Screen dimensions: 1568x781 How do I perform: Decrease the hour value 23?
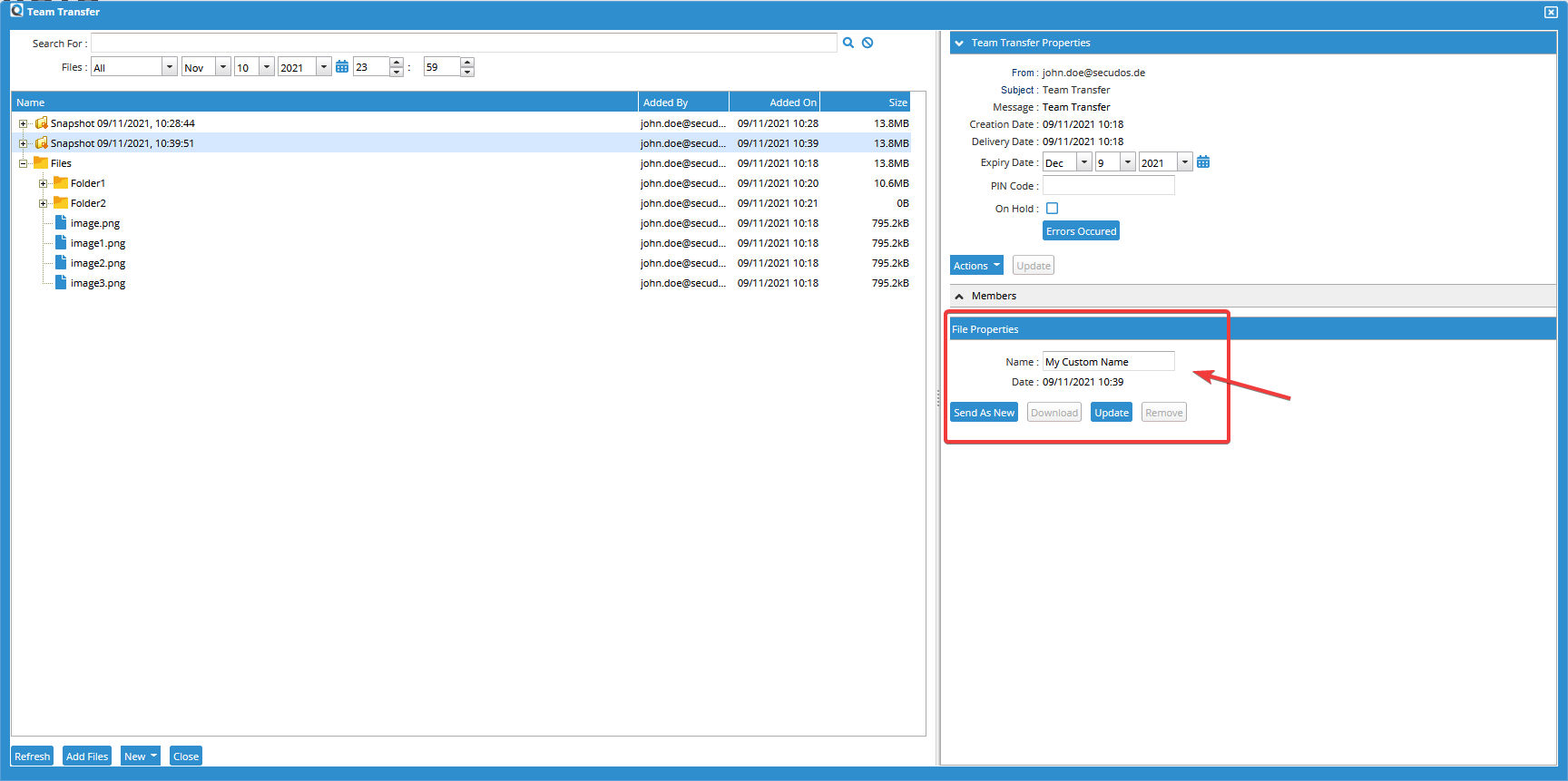(x=397, y=72)
